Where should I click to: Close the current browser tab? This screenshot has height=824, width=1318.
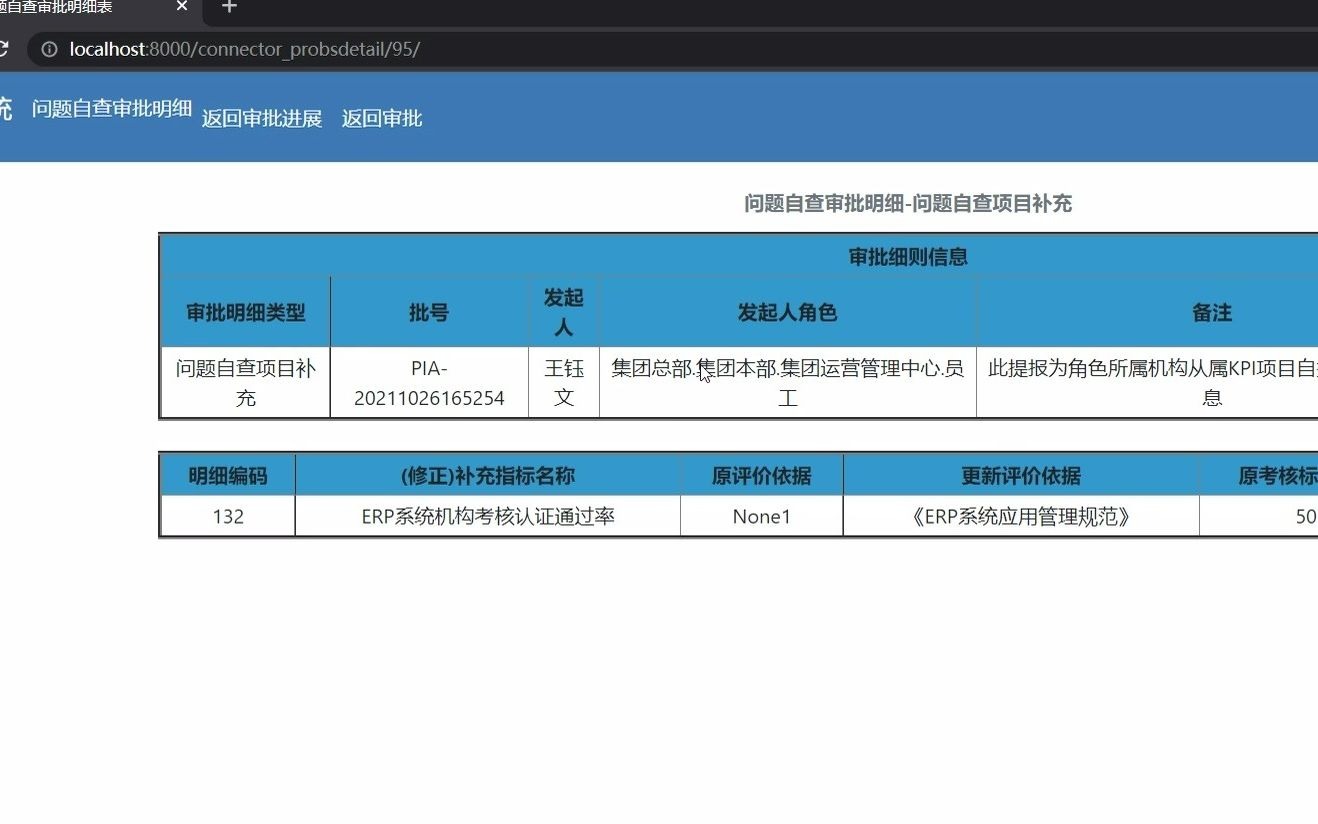coord(181,6)
